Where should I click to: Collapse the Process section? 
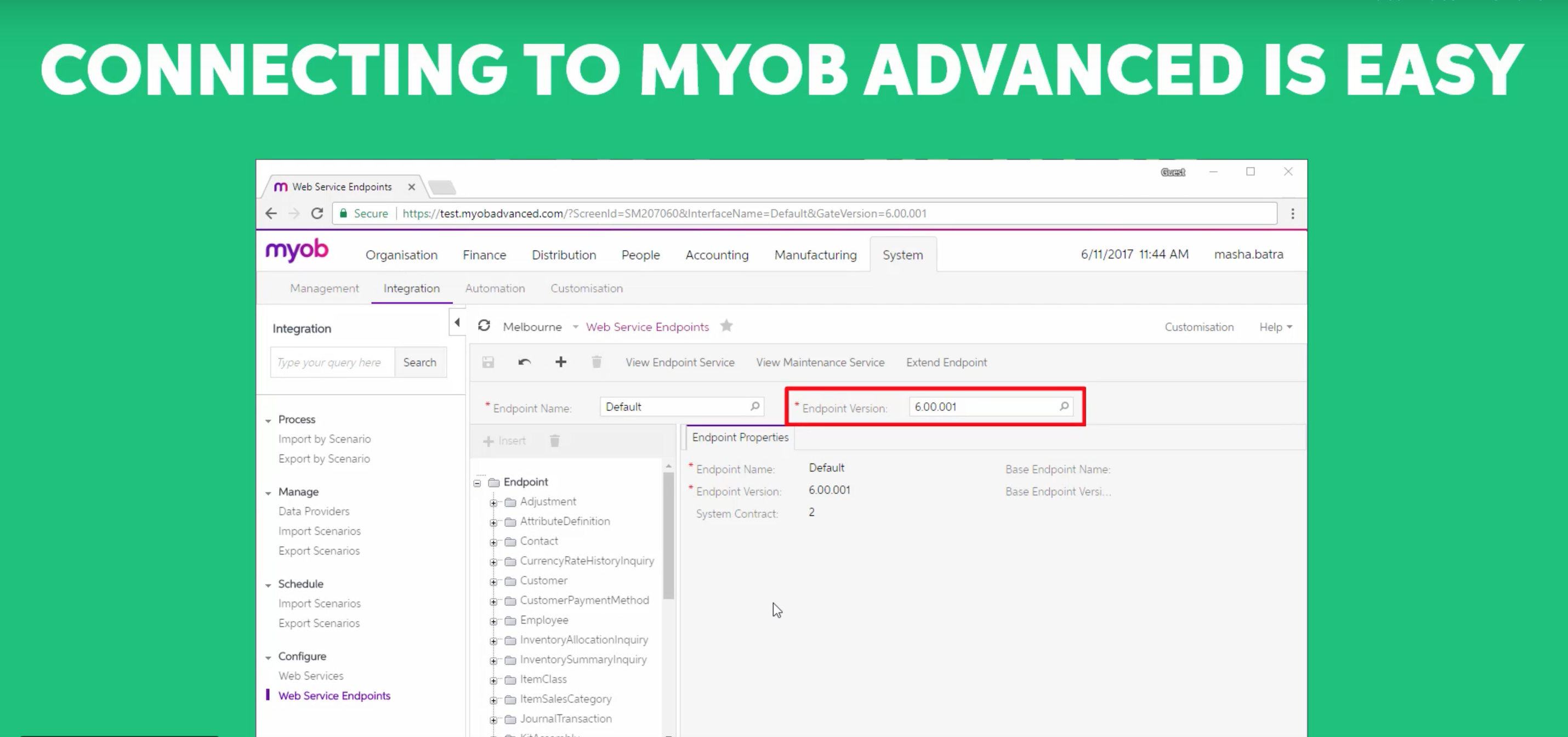tap(269, 421)
